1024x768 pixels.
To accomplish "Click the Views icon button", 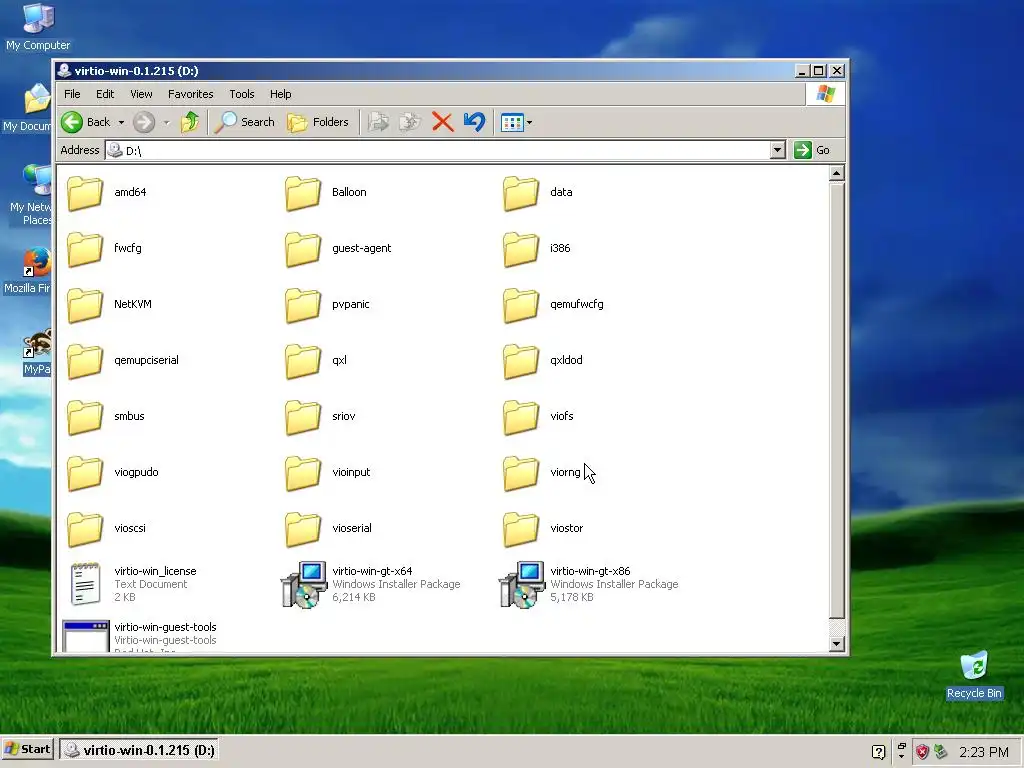I will 512,122.
